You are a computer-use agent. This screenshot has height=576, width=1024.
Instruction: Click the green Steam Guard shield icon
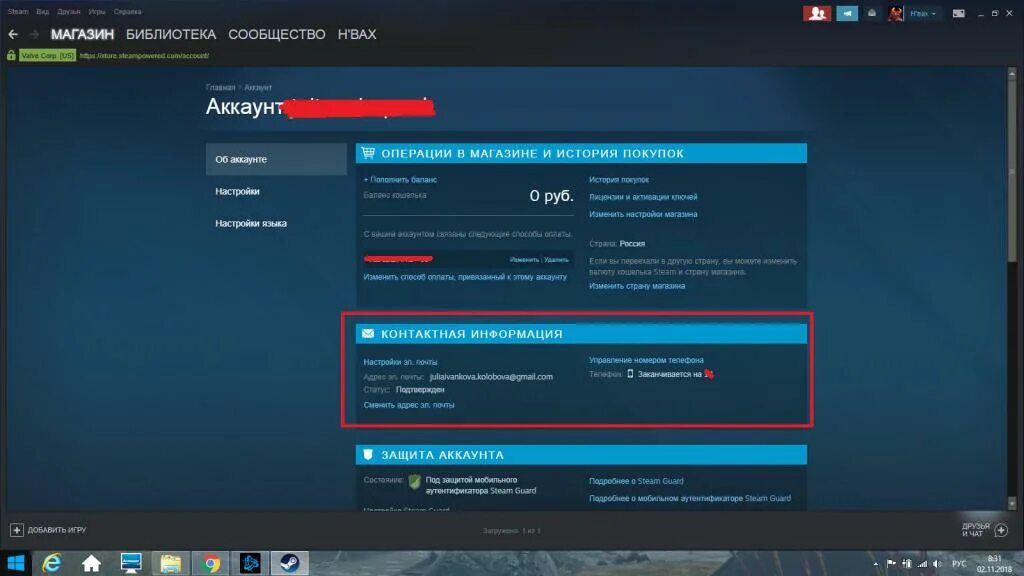click(415, 483)
